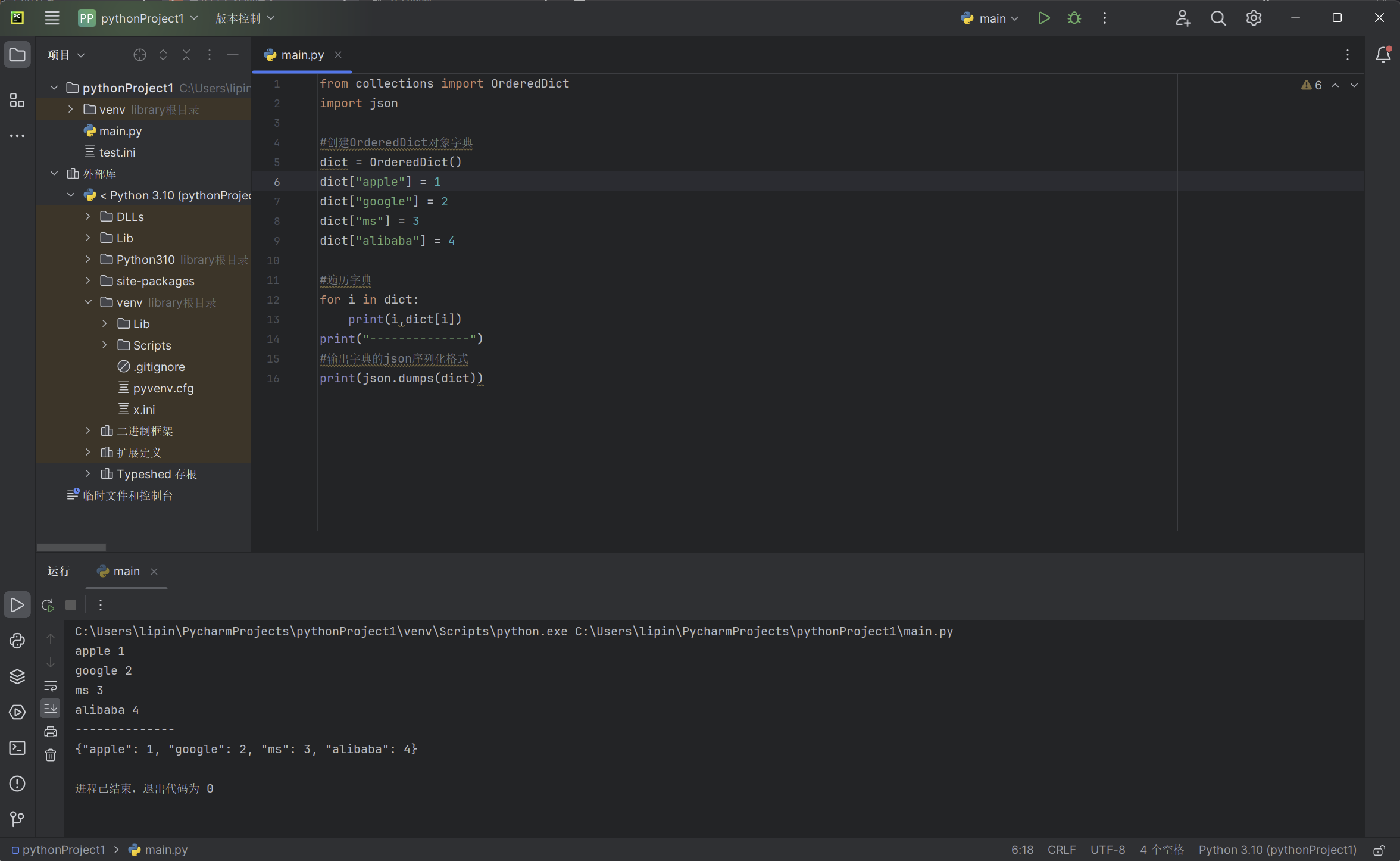This screenshot has height=861, width=1400.
Task: Close the main run tab
Action: pyautogui.click(x=154, y=572)
